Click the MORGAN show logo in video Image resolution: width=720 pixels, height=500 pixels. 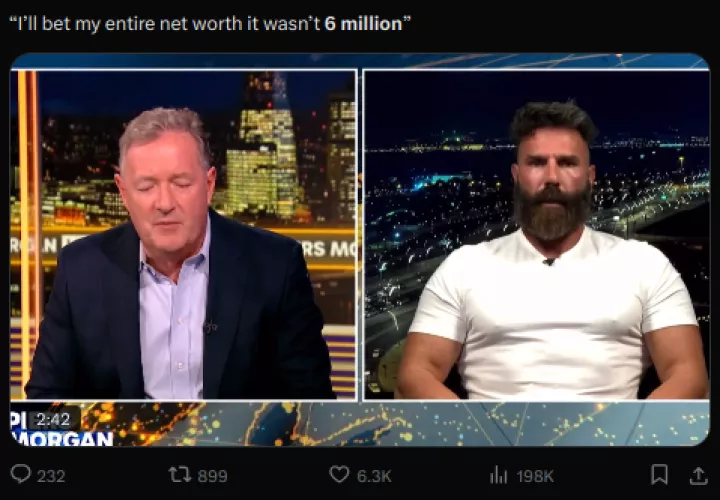click(x=62, y=438)
